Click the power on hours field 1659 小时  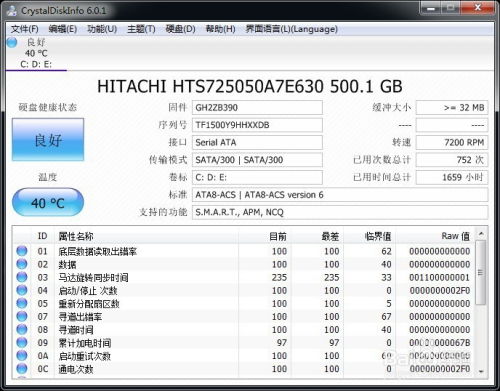[x=452, y=177]
